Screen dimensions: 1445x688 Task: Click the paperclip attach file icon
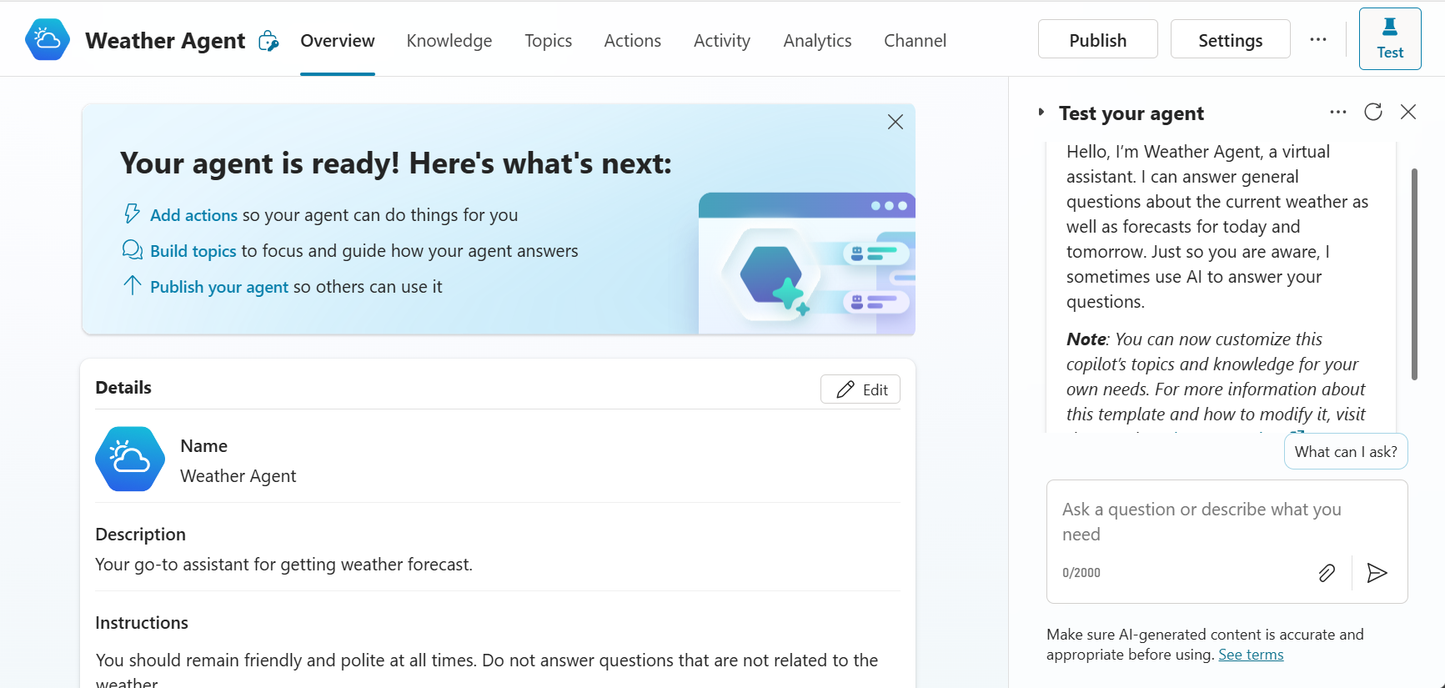1326,573
